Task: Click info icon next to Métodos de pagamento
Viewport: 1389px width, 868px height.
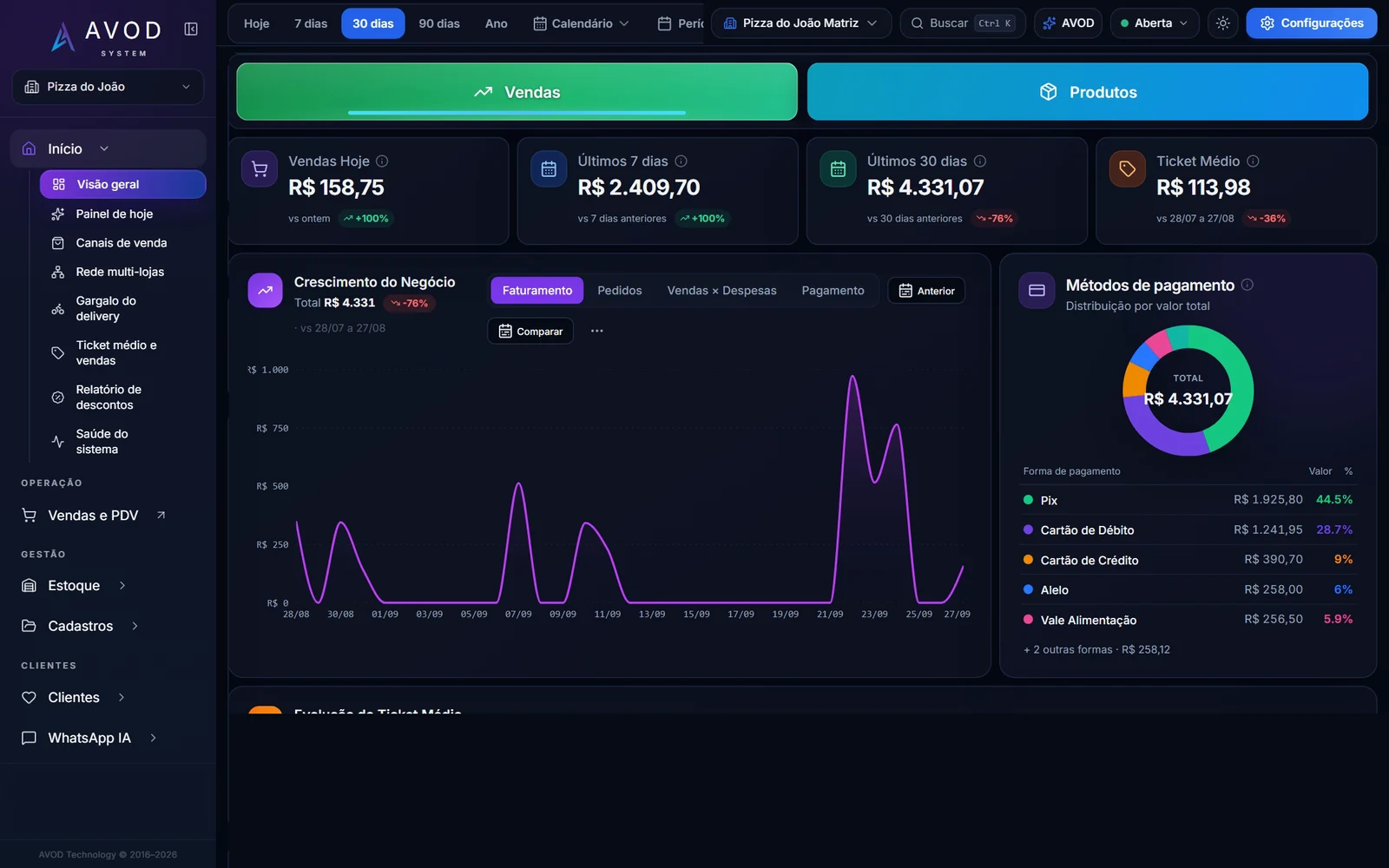Action: click(x=1247, y=285)
